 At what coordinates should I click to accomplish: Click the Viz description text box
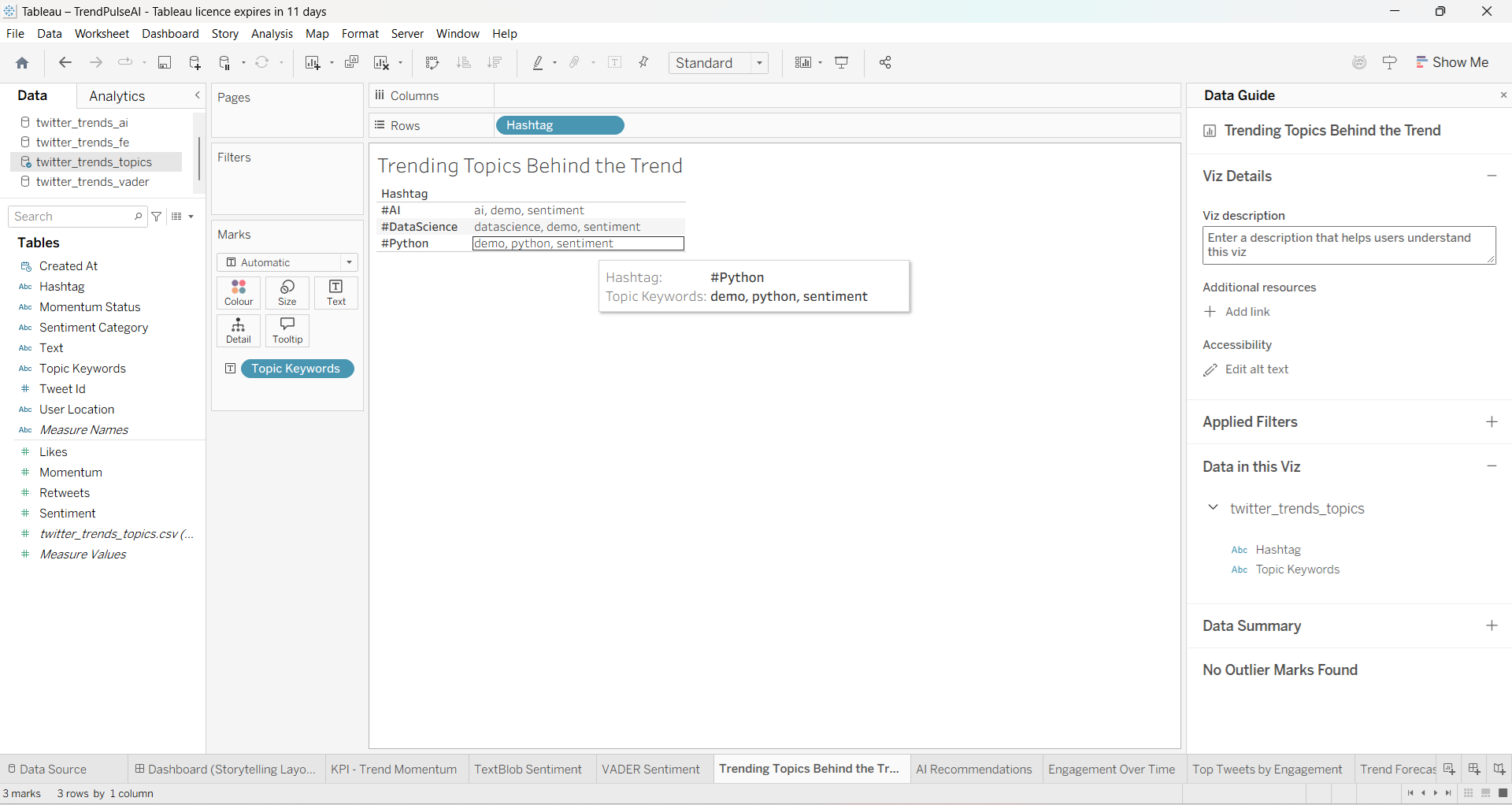click(1349, 245)
